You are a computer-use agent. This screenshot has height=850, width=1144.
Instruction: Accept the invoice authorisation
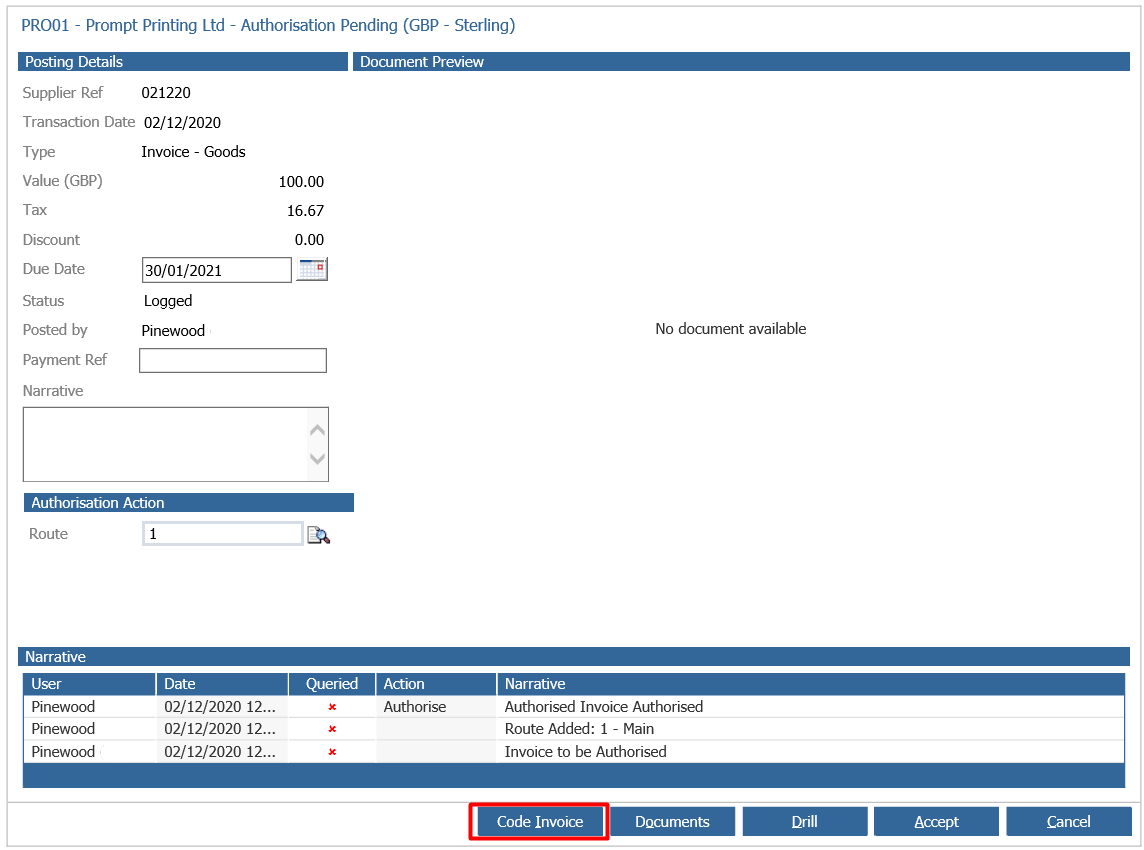tap(936, 822)
